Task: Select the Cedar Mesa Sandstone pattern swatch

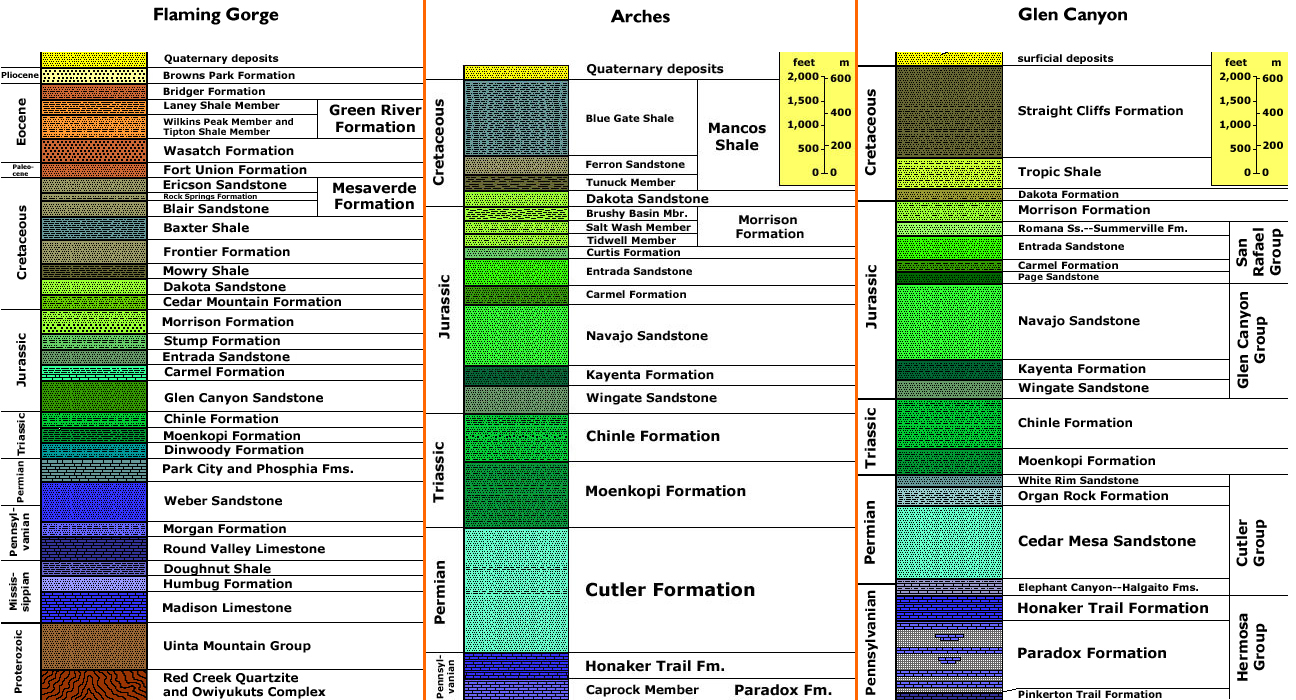Action: click(x=948, y=541)
